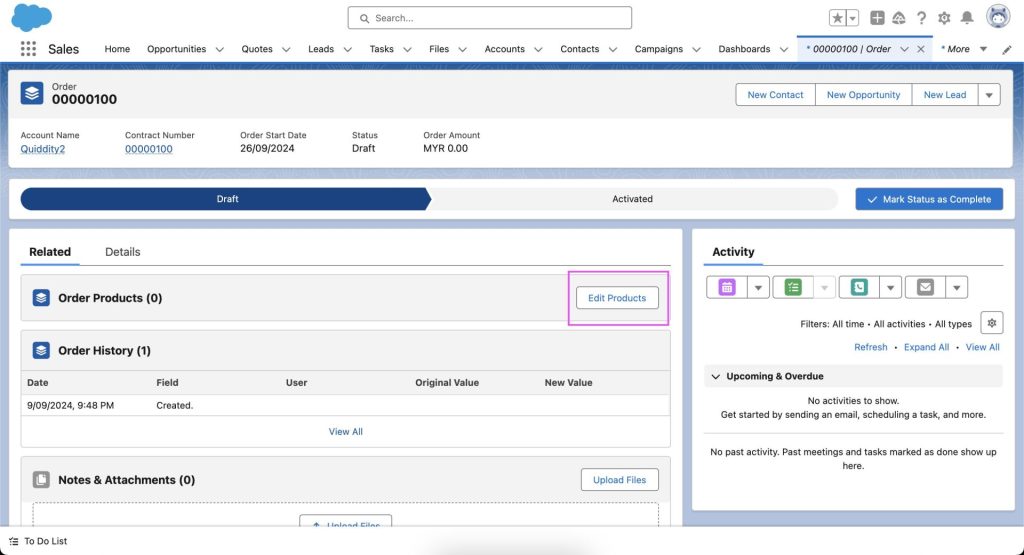Image resolution: width=1024 pixels, height=555 pixels.
Task: Open the App Launcher grid icon
Action: [x=28, y=49]
